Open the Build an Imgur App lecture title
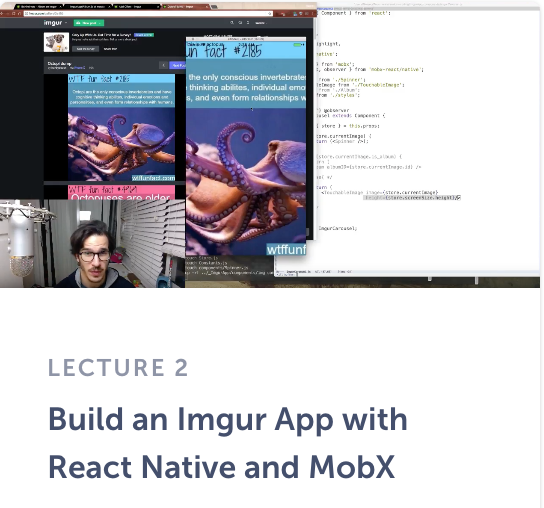This screenshot has width=544, height=508. coord(228,443)
